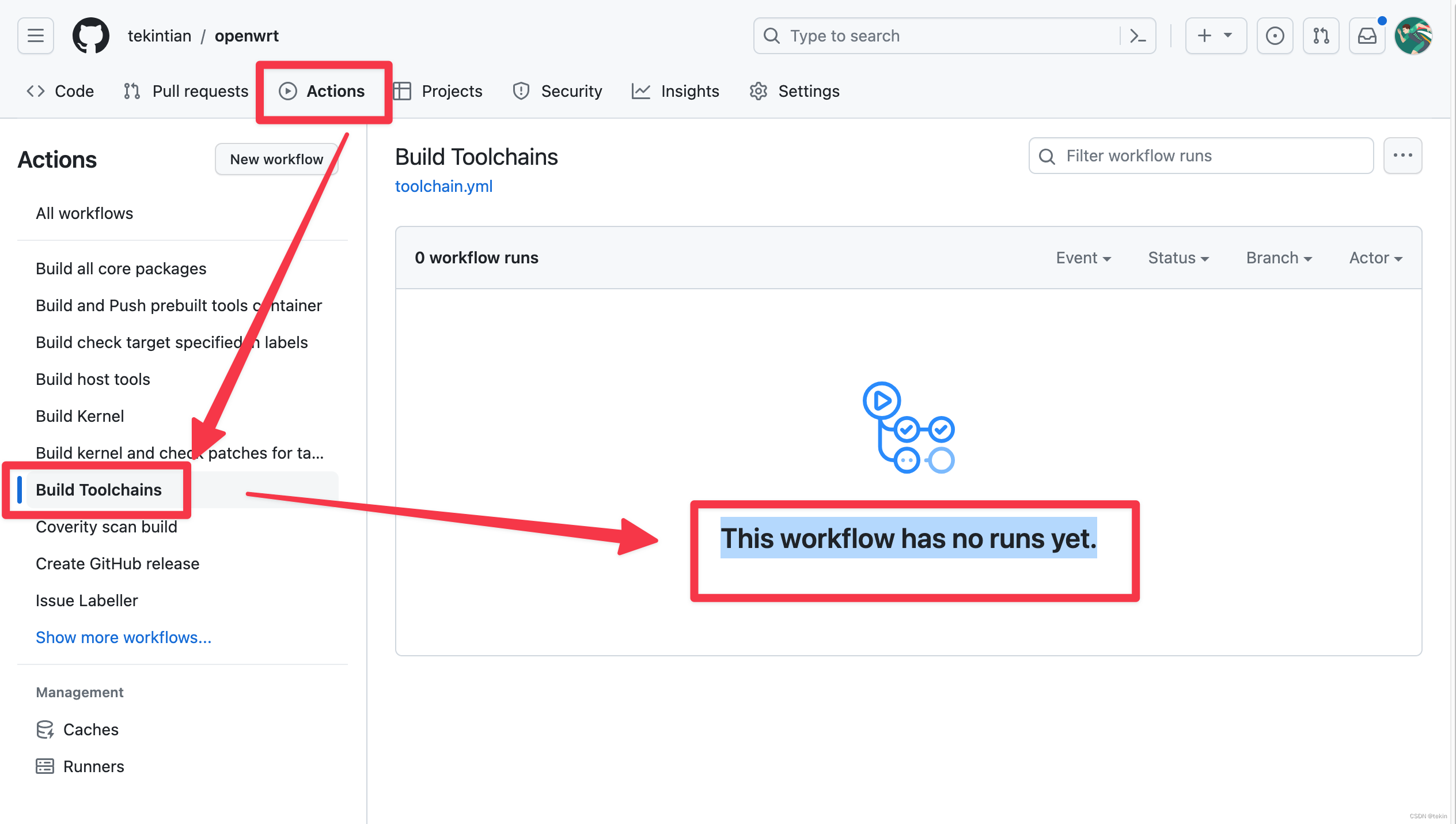Click 'This workflow has no runs yet.' message
The height and width of the screenshot is (824, 1456).
click(908, 538)
